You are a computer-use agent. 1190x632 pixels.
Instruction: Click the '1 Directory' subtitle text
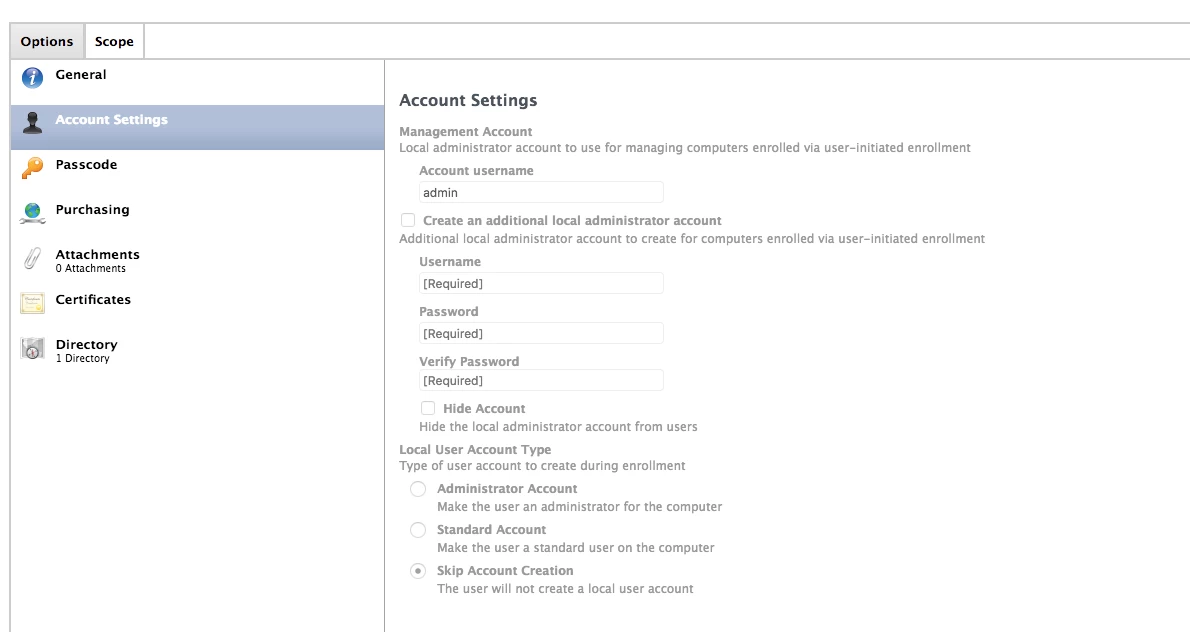pyautogui.click(x=83, y=358)
